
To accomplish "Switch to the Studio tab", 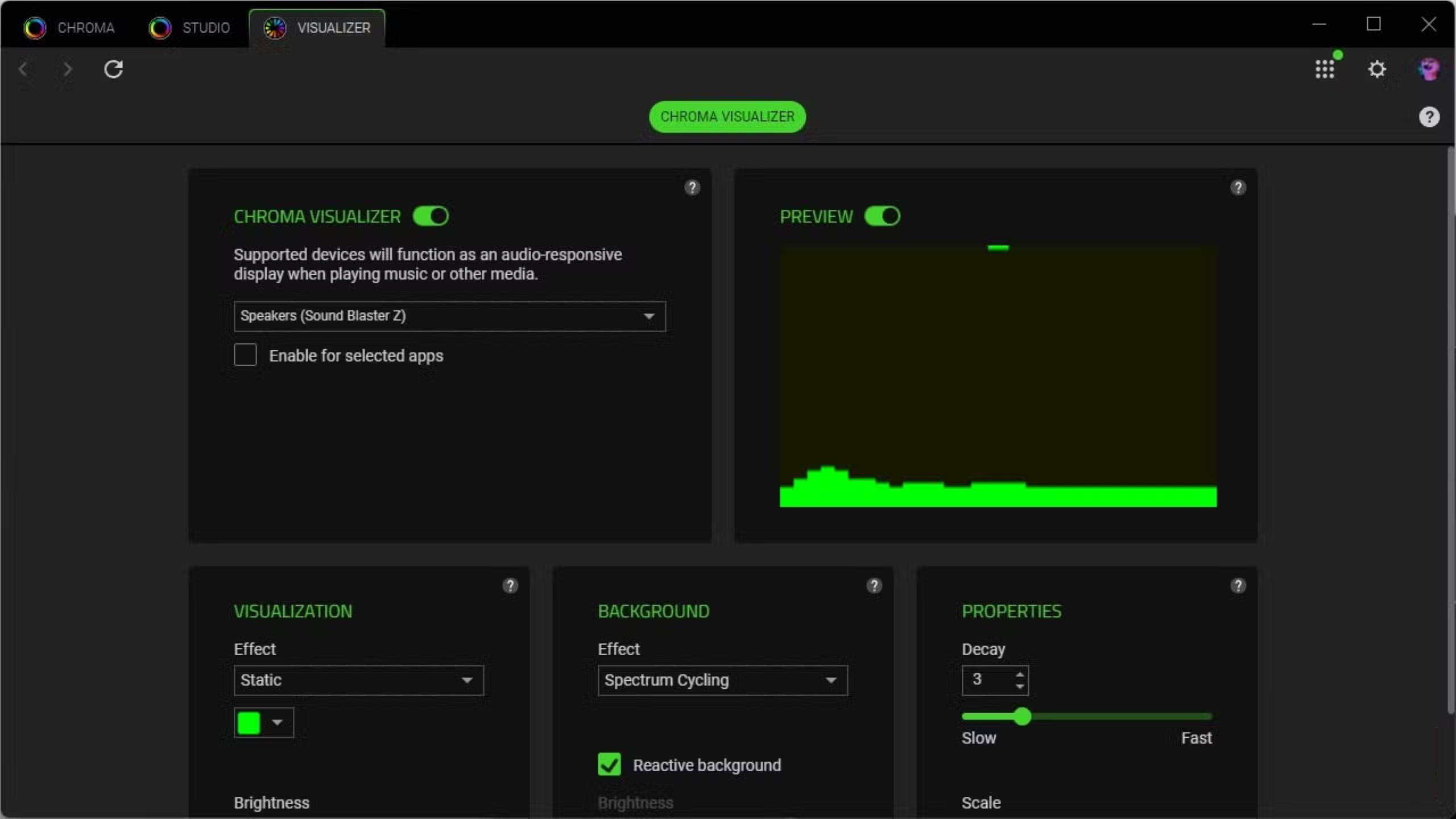I will pos(190,27).
